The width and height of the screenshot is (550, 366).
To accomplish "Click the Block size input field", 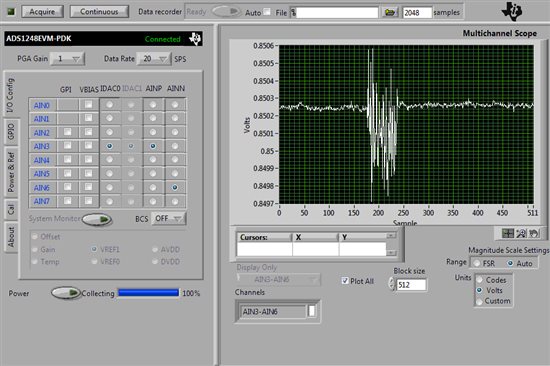I will (411, 285).
